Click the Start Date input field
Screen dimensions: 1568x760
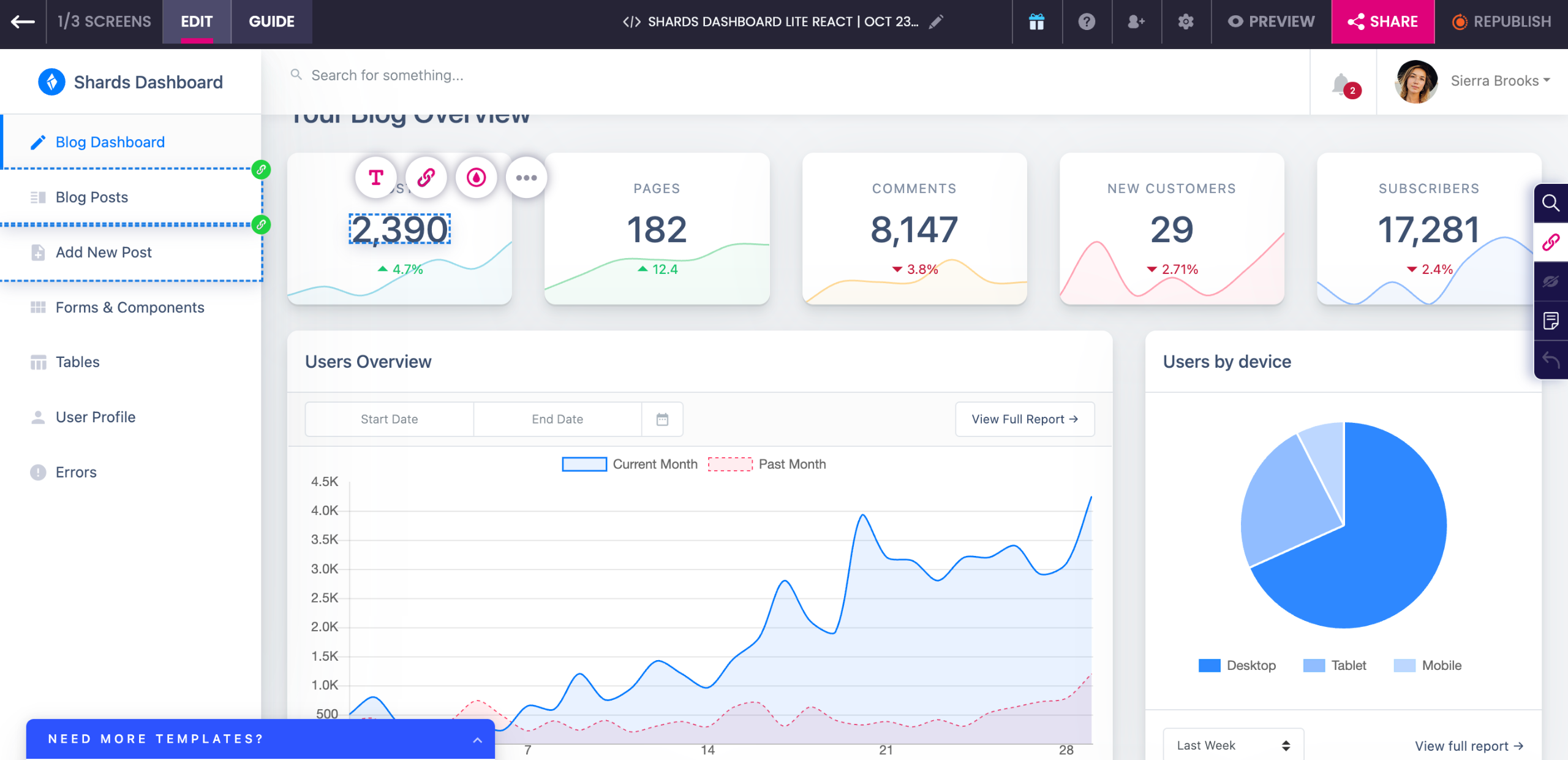[x=389, y=419]
